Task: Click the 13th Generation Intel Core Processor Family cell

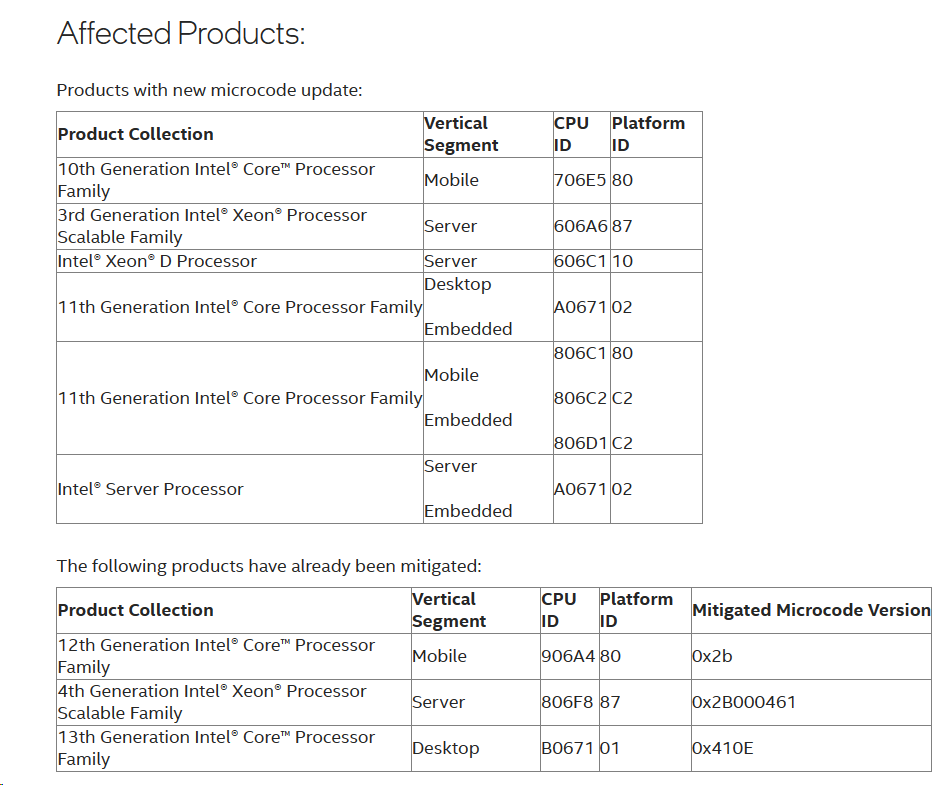Action: click(216, 748)
